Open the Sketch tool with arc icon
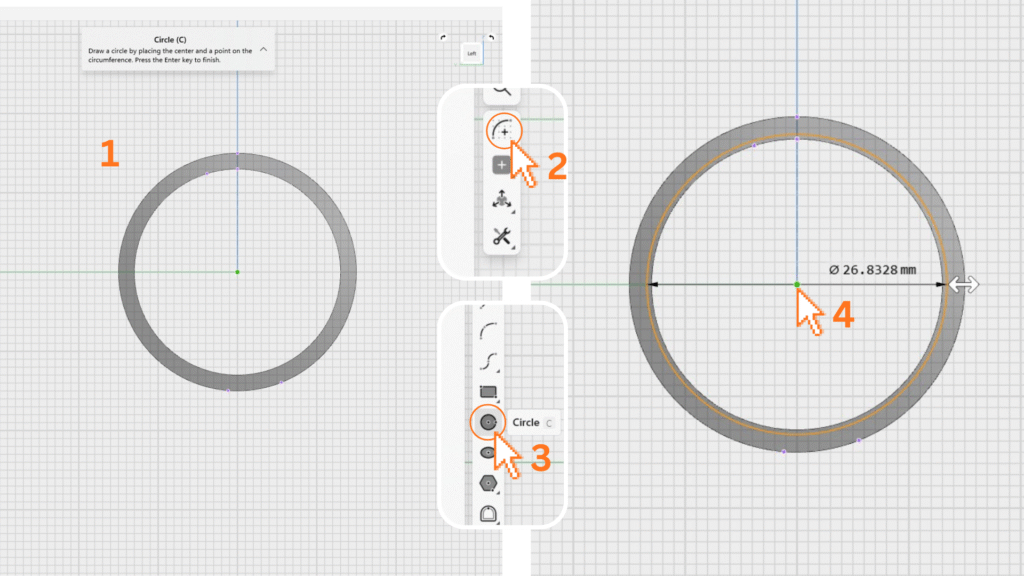 [x=503, y=131]
